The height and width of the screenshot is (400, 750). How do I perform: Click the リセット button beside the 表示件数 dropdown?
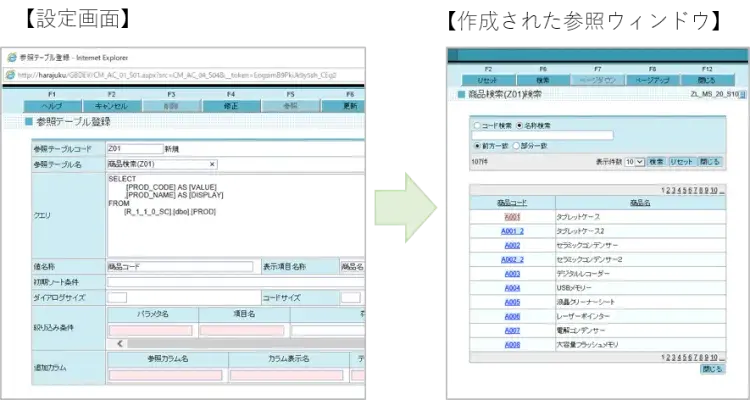[x=682, y=162]
